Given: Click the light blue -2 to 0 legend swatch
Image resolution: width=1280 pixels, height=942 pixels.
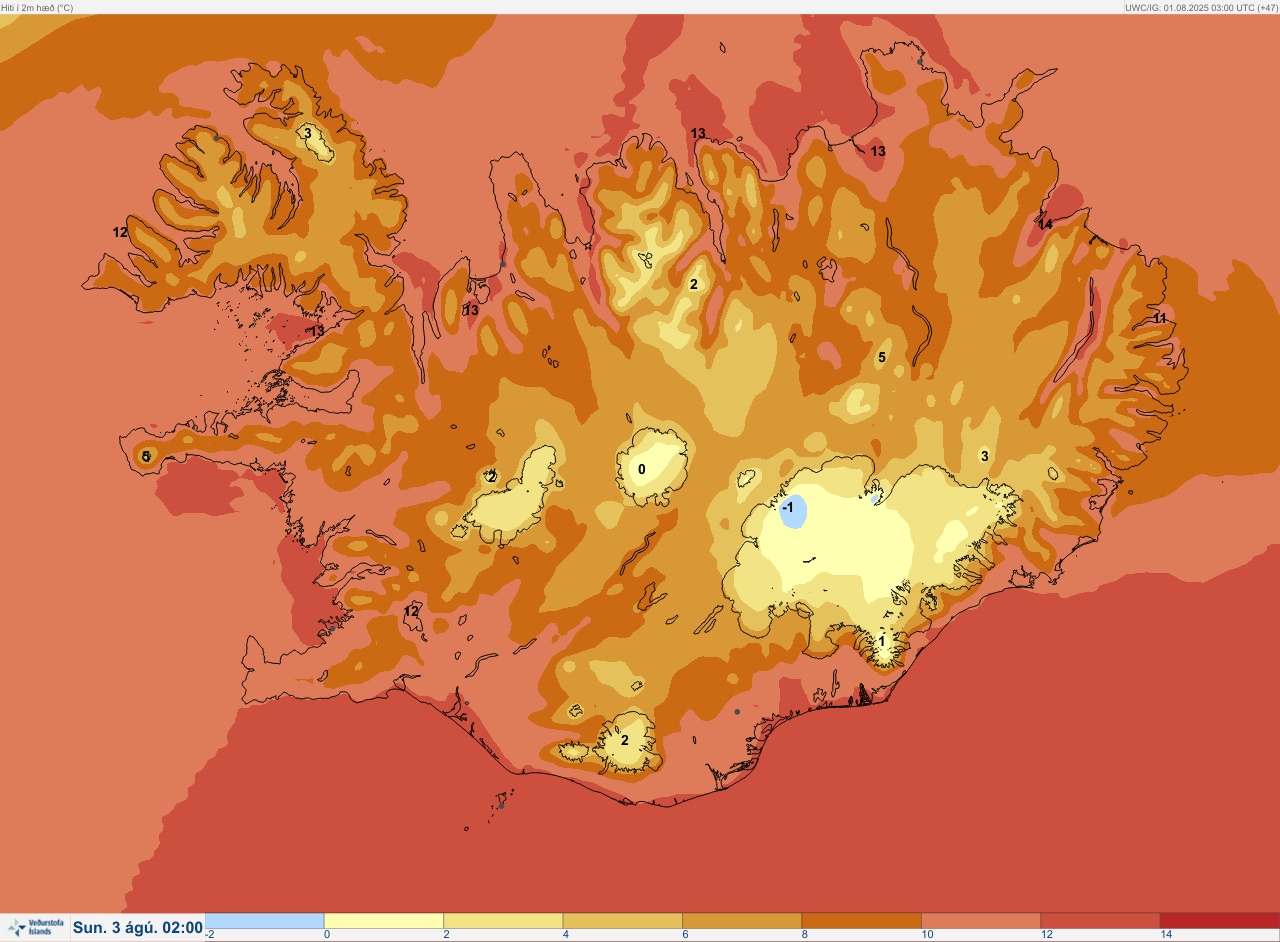Looking at the screenshot, I should [264, 920].
